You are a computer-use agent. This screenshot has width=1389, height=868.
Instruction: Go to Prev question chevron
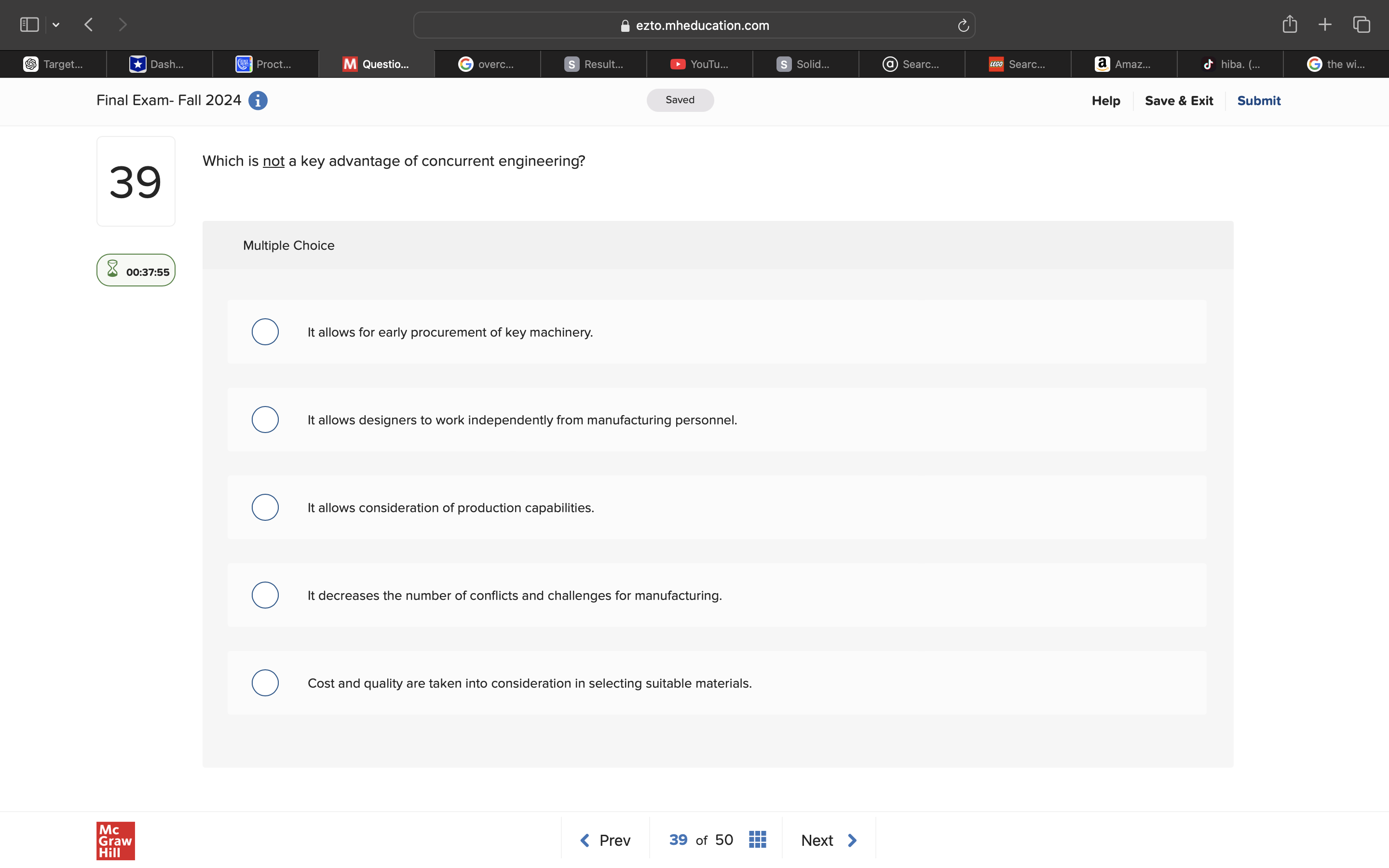click(585, 840)
